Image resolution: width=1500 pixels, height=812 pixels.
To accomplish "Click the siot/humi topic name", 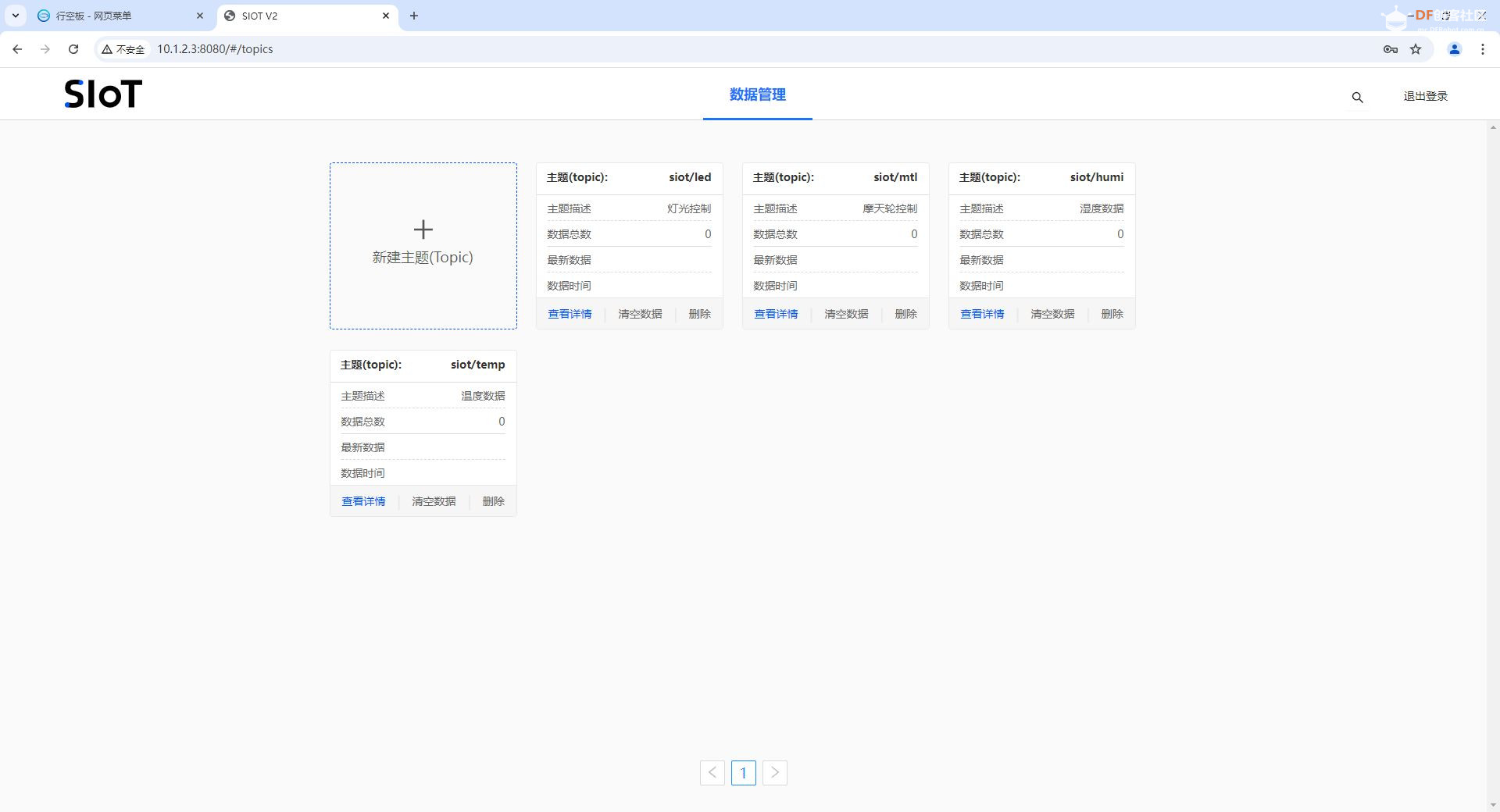I will tap(1097, 177).
